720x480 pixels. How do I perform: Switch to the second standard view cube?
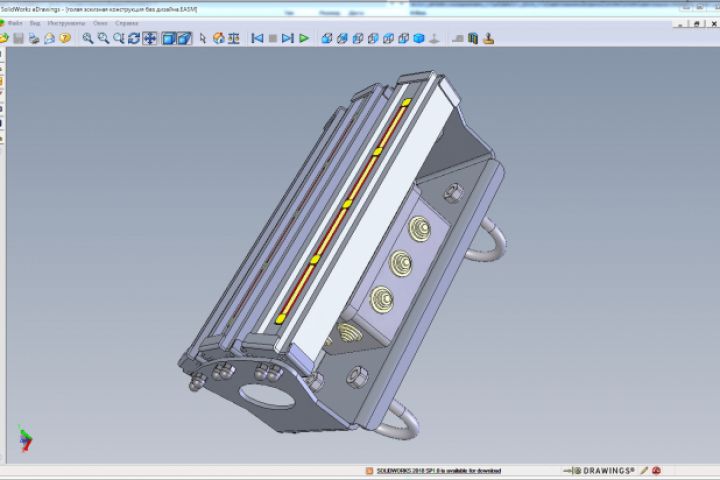click(x=342, y=39)
